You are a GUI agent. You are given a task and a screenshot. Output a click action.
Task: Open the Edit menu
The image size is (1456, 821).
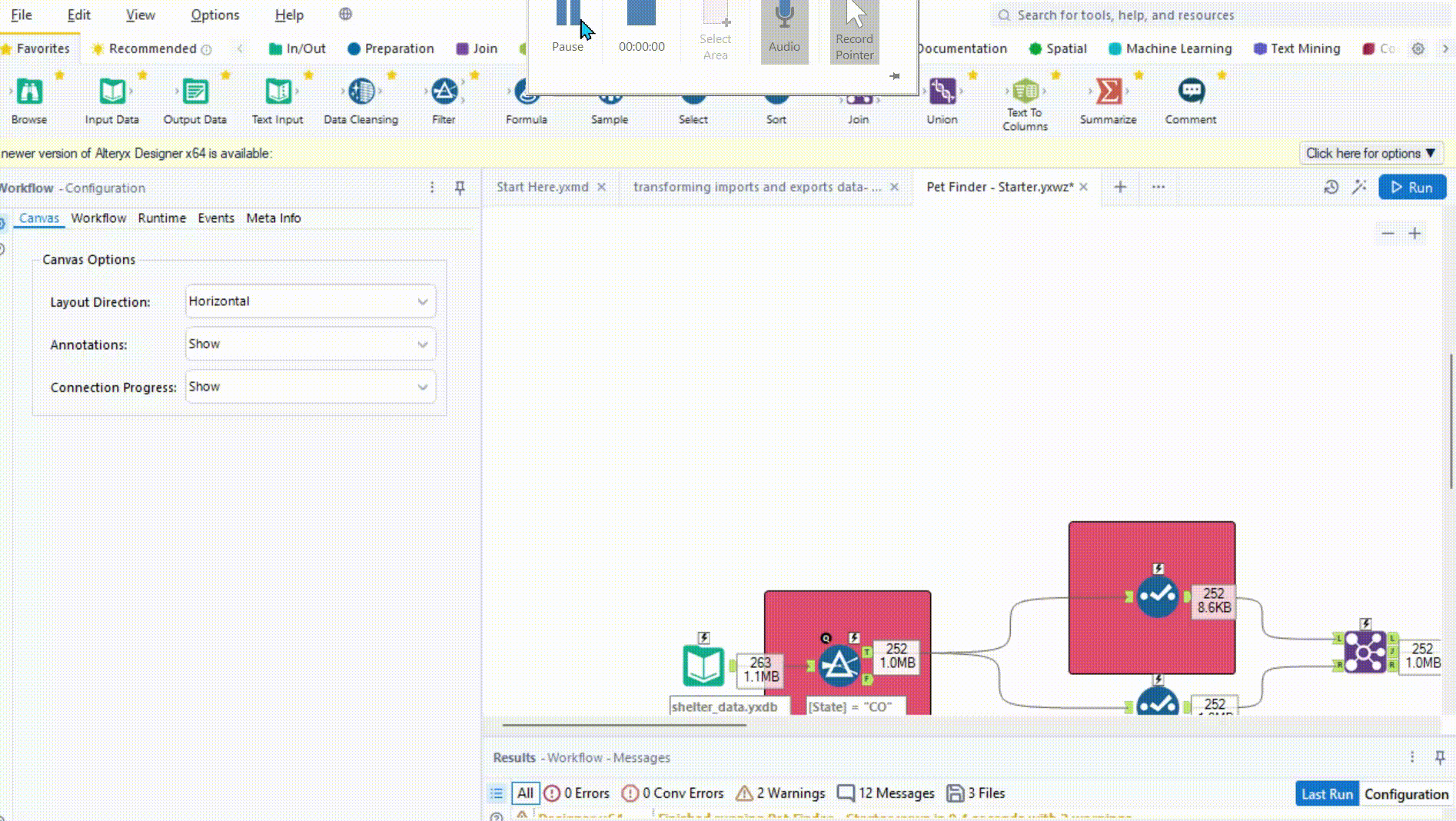[x=78, y=15]
